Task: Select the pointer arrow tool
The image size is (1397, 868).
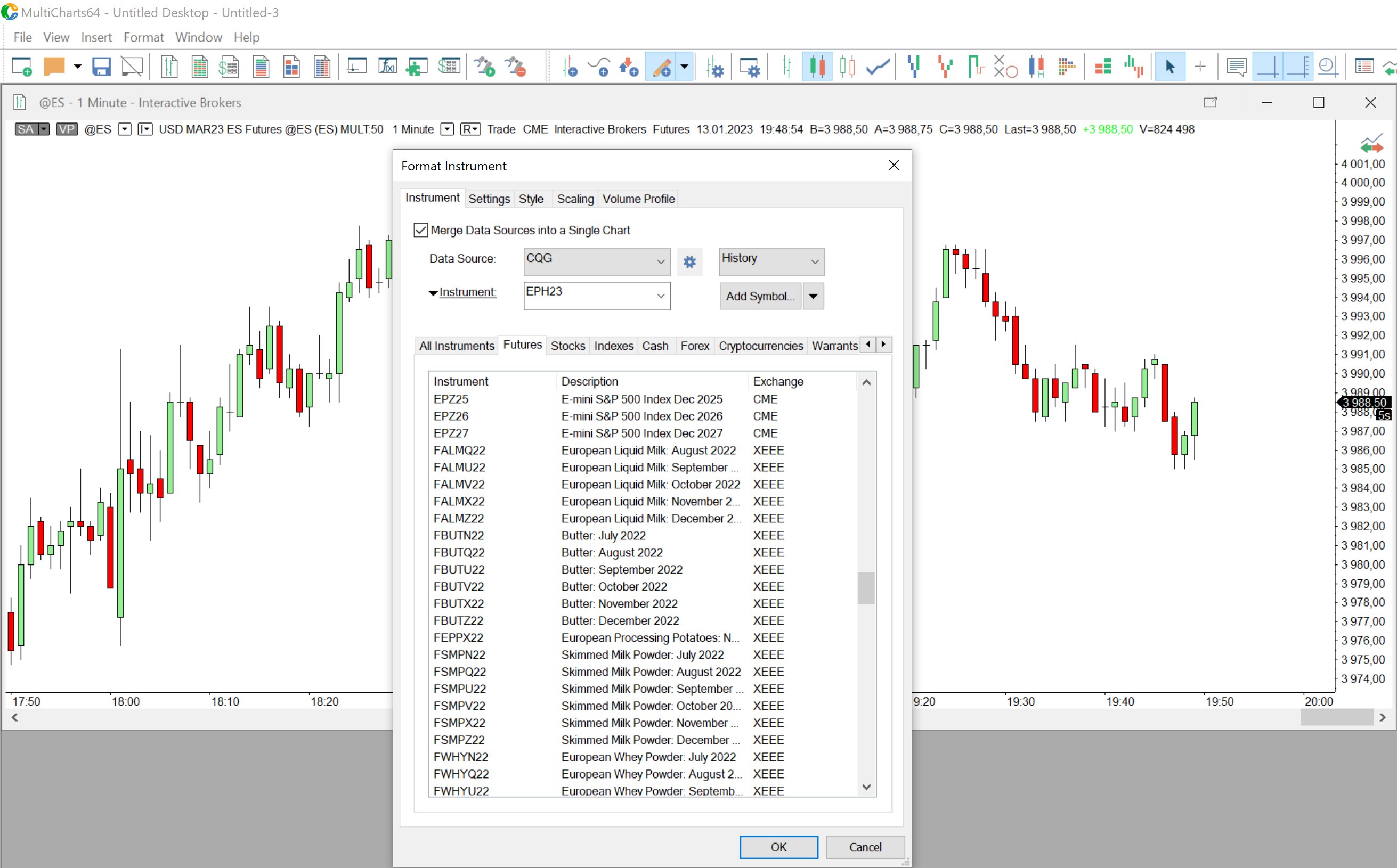Action: (1169, 66)
